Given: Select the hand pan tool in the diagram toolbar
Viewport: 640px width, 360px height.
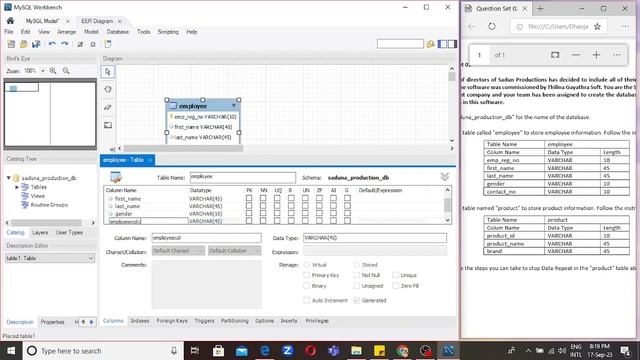Looking at the screenshot, I should (x=108, y=89).
